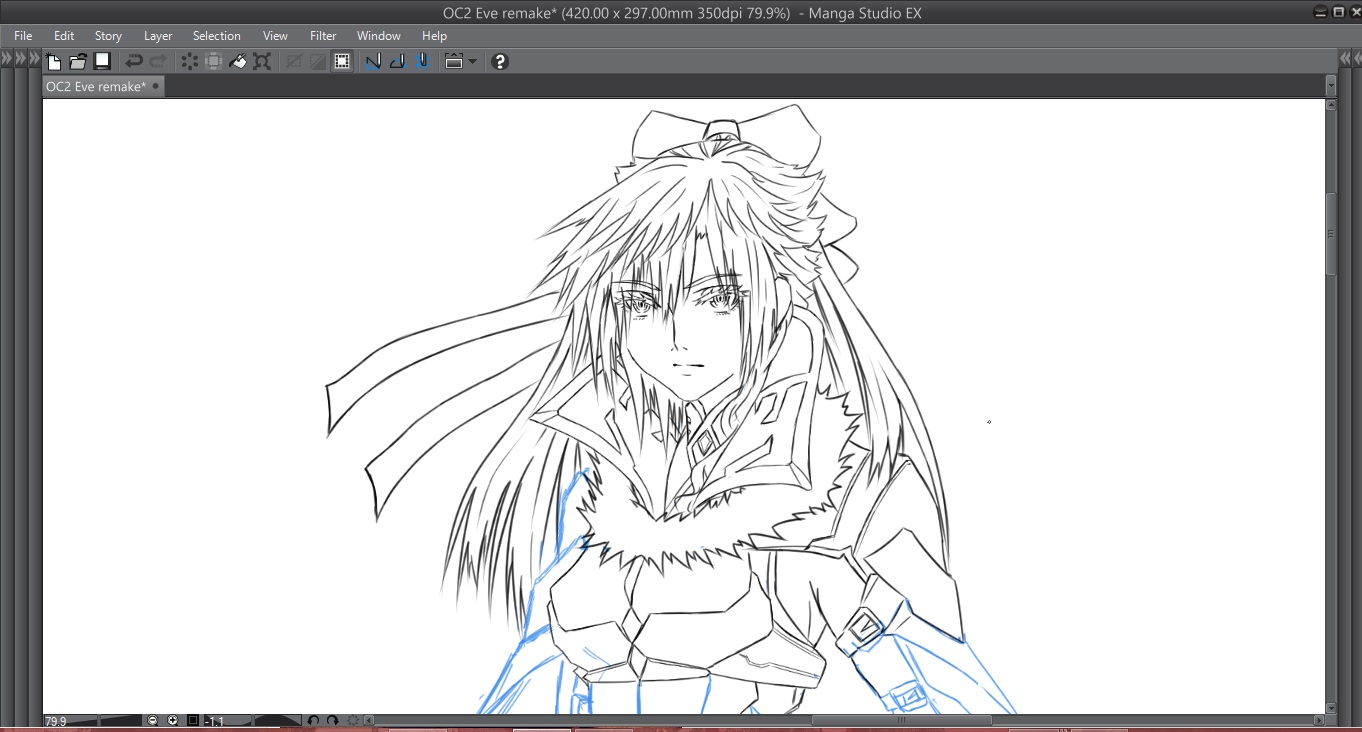
Task: Click the horizontal scrollbar left arrow
Action: (369, 720)
